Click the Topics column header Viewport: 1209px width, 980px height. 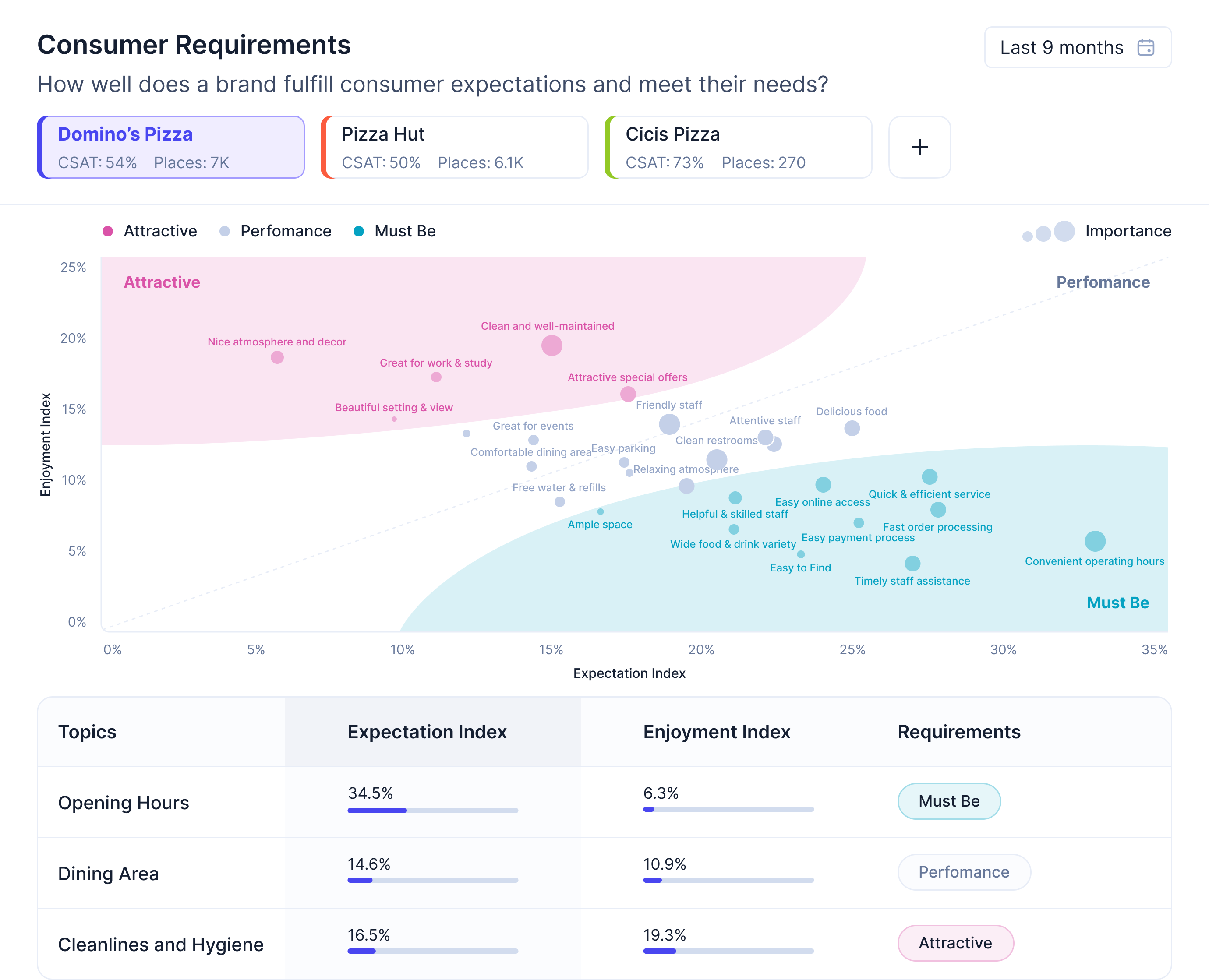pyautogui.click(x=87, y=732)
